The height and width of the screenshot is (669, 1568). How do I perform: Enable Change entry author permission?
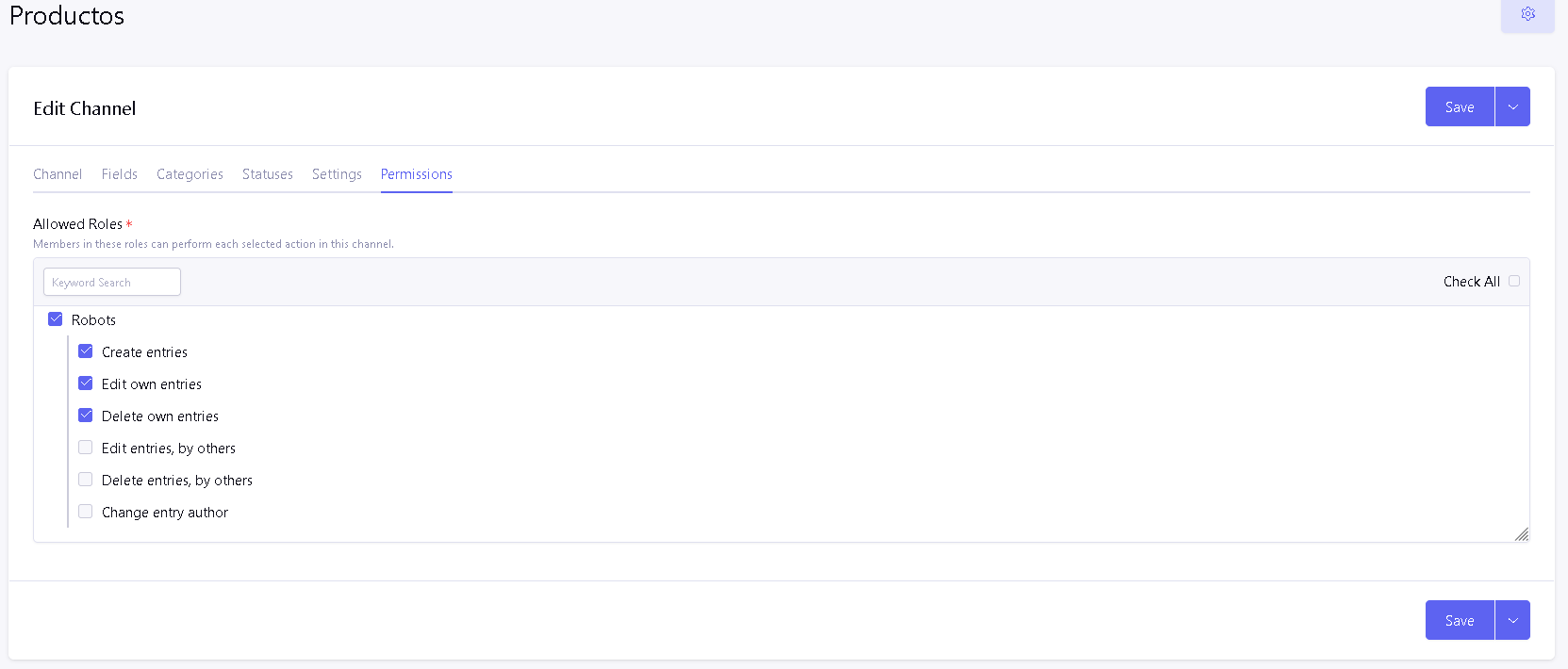coord(86,512)
